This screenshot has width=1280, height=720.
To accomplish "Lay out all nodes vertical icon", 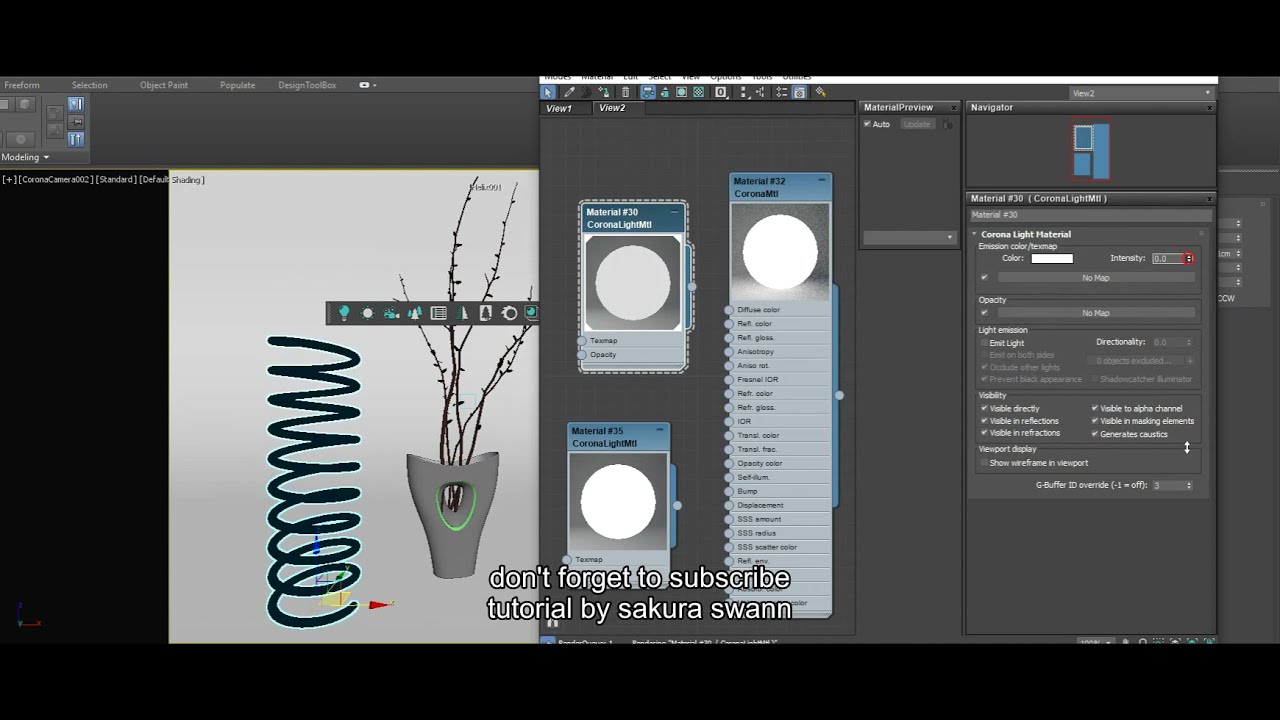I will click(744, 92).
